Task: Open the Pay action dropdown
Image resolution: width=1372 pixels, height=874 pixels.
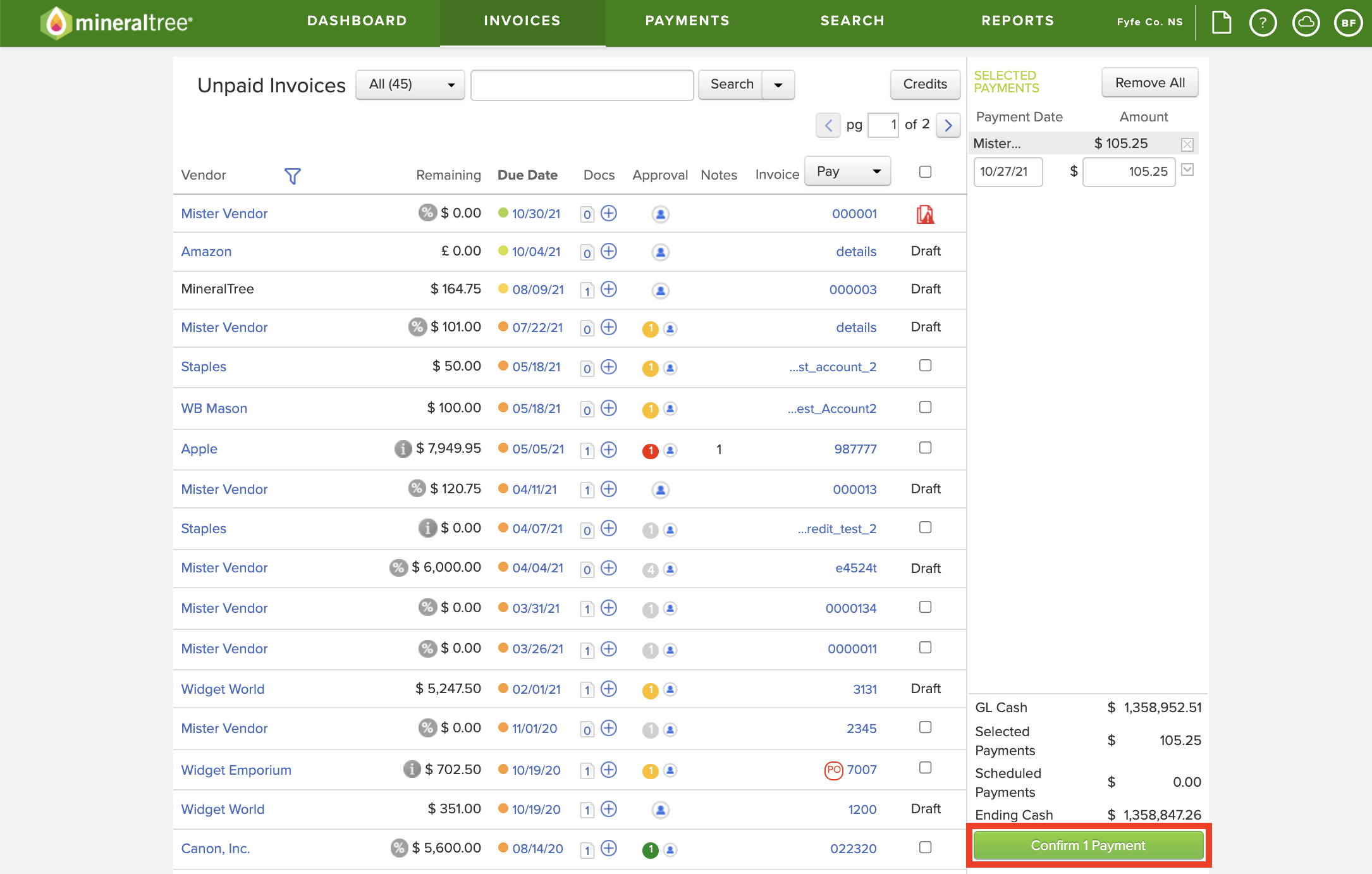Action: tap(848, 171)
